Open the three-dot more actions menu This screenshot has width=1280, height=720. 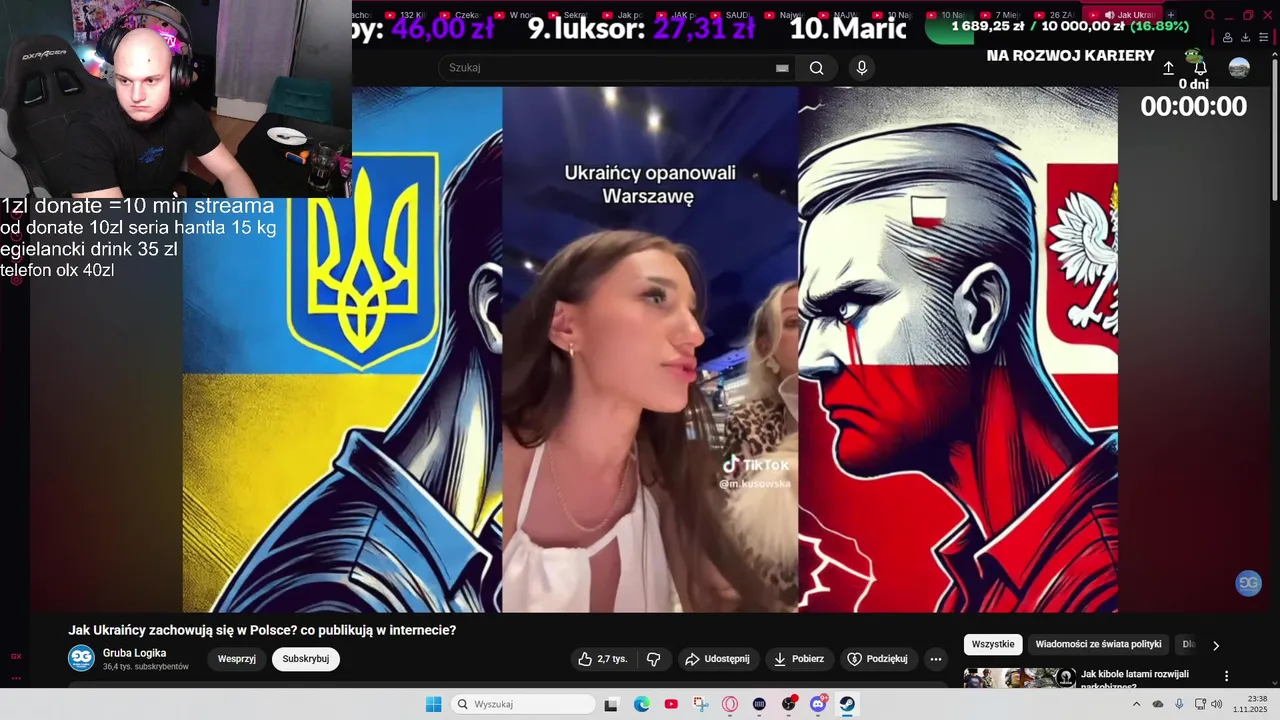pyautogui.click(x=936, y=659)
